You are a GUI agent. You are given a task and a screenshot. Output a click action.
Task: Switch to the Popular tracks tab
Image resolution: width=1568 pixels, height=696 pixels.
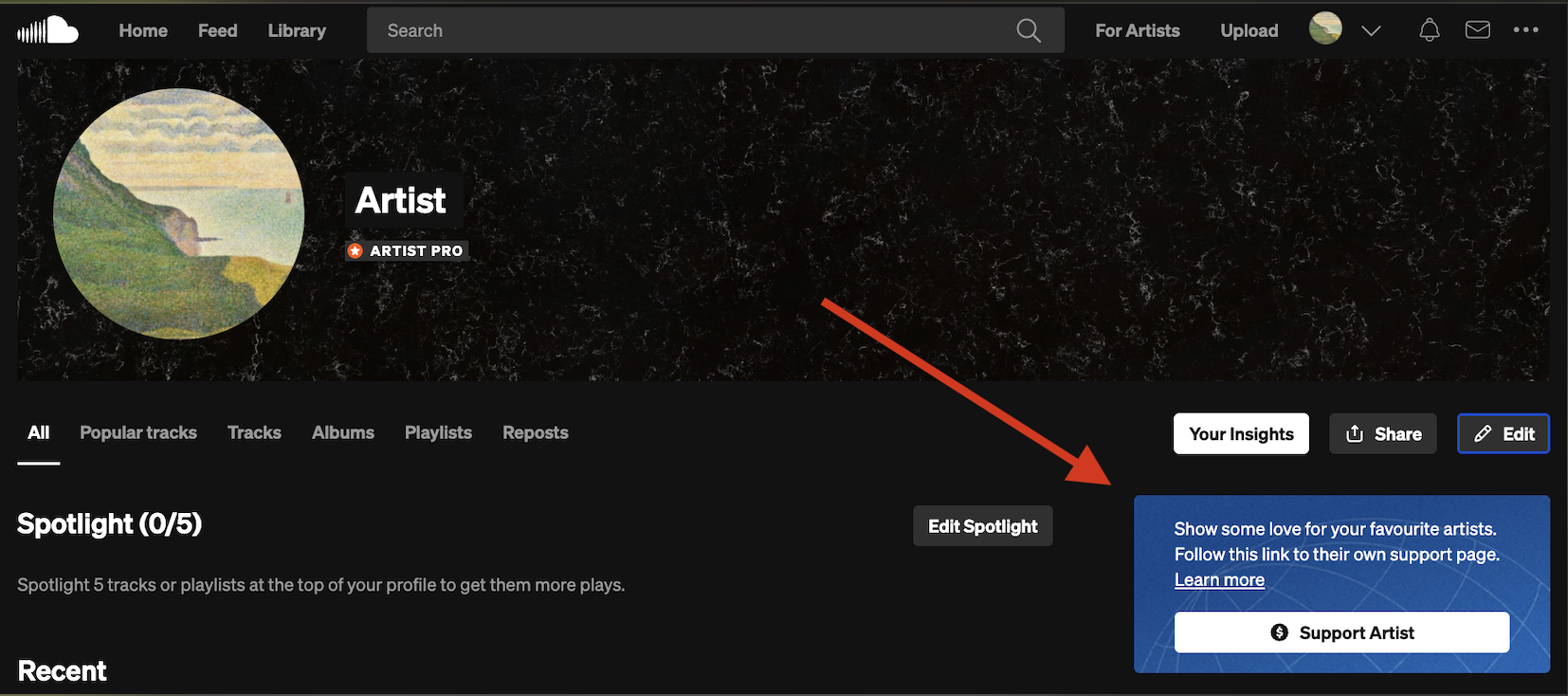[138, 432]
